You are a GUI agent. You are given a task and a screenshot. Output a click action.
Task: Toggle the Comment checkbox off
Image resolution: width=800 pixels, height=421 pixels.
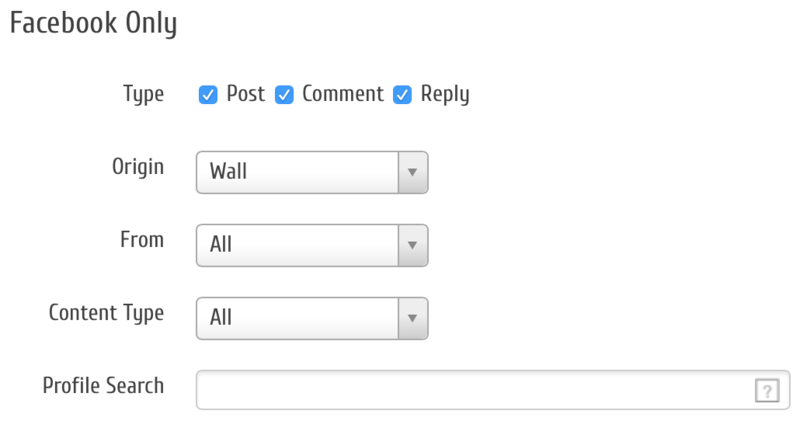click(x=284, y=95)
